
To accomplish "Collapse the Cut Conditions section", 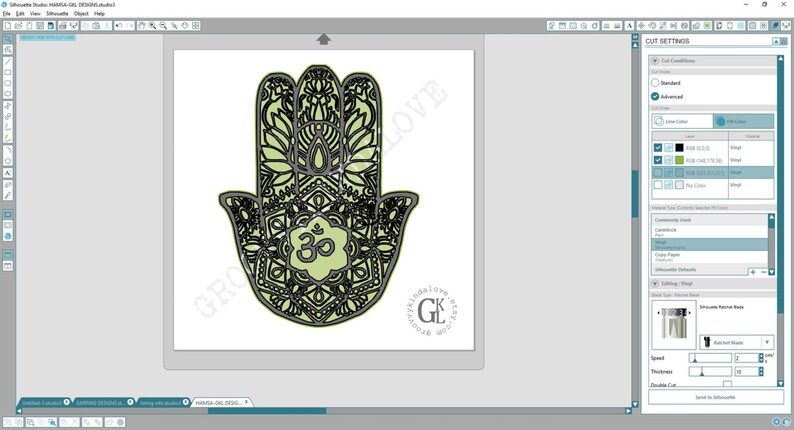I will click(x=655, y=60).
